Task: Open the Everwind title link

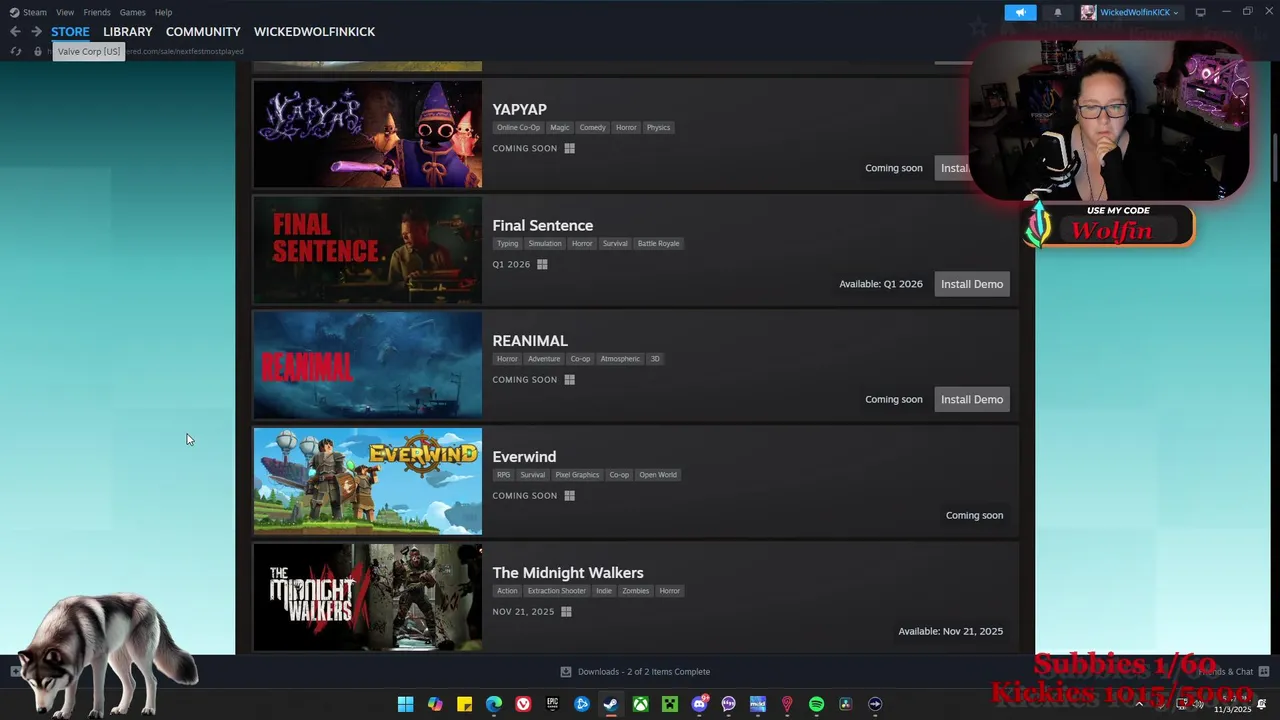Action: [x=524, y=457]
